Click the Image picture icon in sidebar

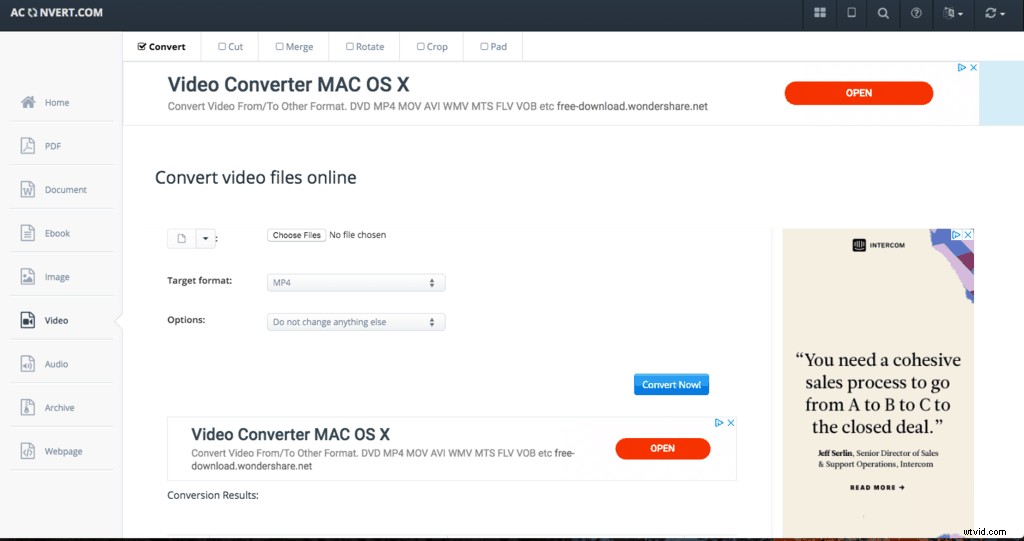(27, 276)
